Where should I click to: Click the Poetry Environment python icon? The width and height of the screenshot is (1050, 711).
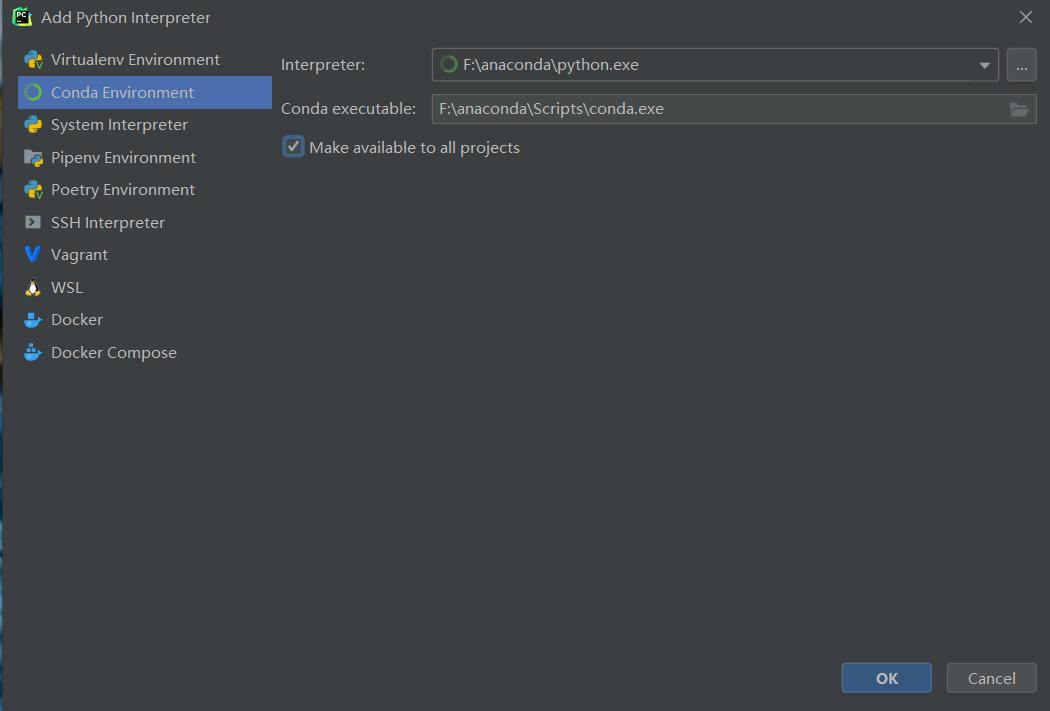pyautogui.click(x=33, y=190)
